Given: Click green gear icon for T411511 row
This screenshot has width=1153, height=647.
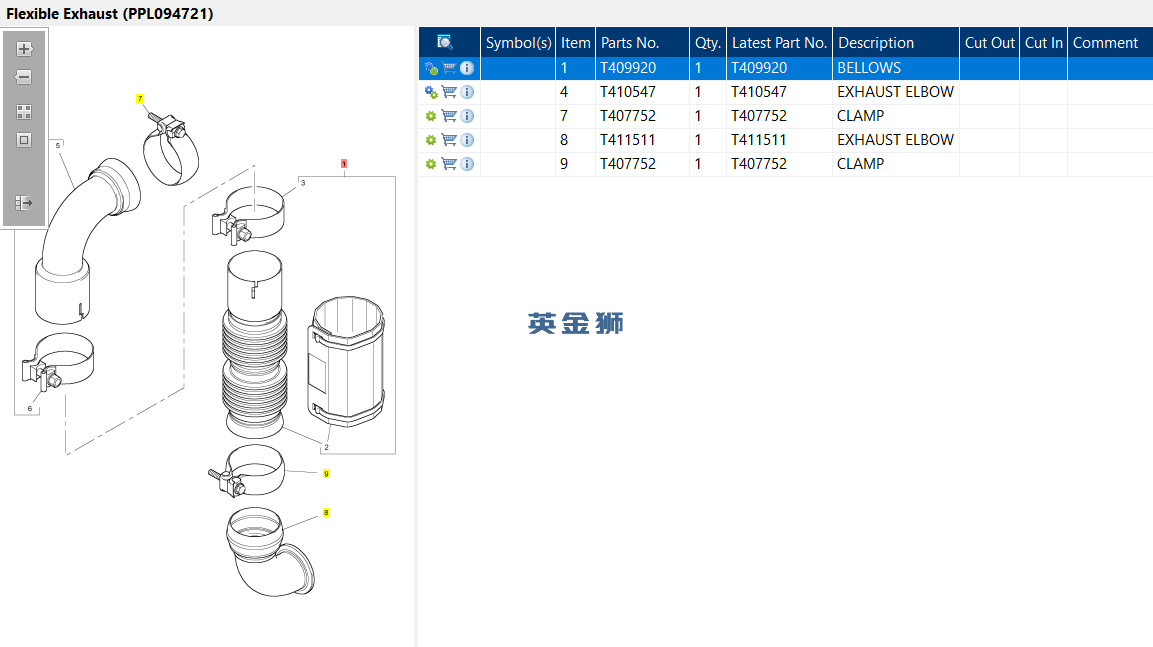Looking at the screenshot, I should tap(431, 140).
